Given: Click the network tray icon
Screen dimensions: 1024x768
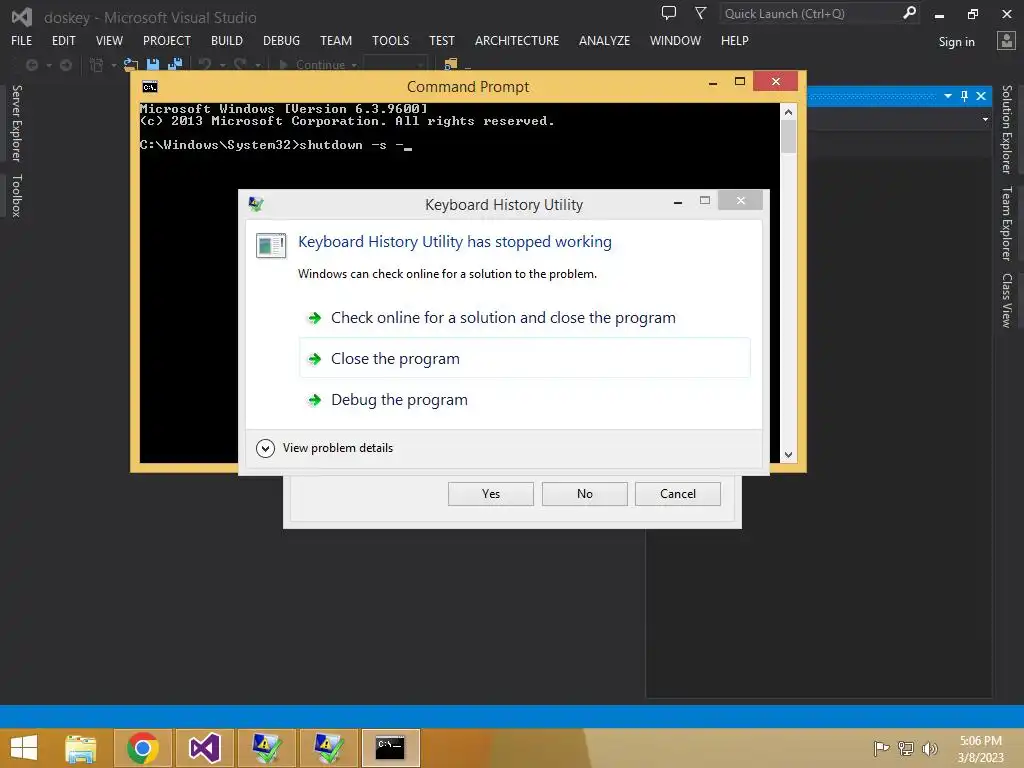Looking at the screenshot, I should coord(906,748).
